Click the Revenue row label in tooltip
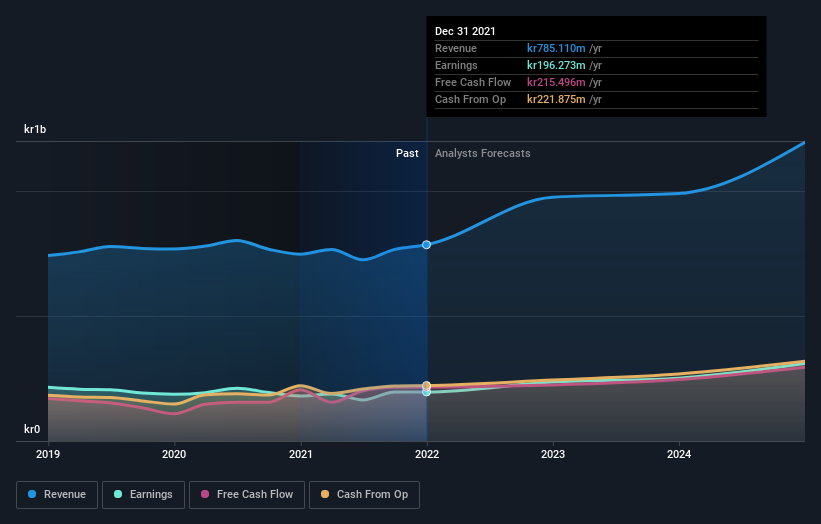This screenshot has width=821, height=524. [x=456, y=48]
